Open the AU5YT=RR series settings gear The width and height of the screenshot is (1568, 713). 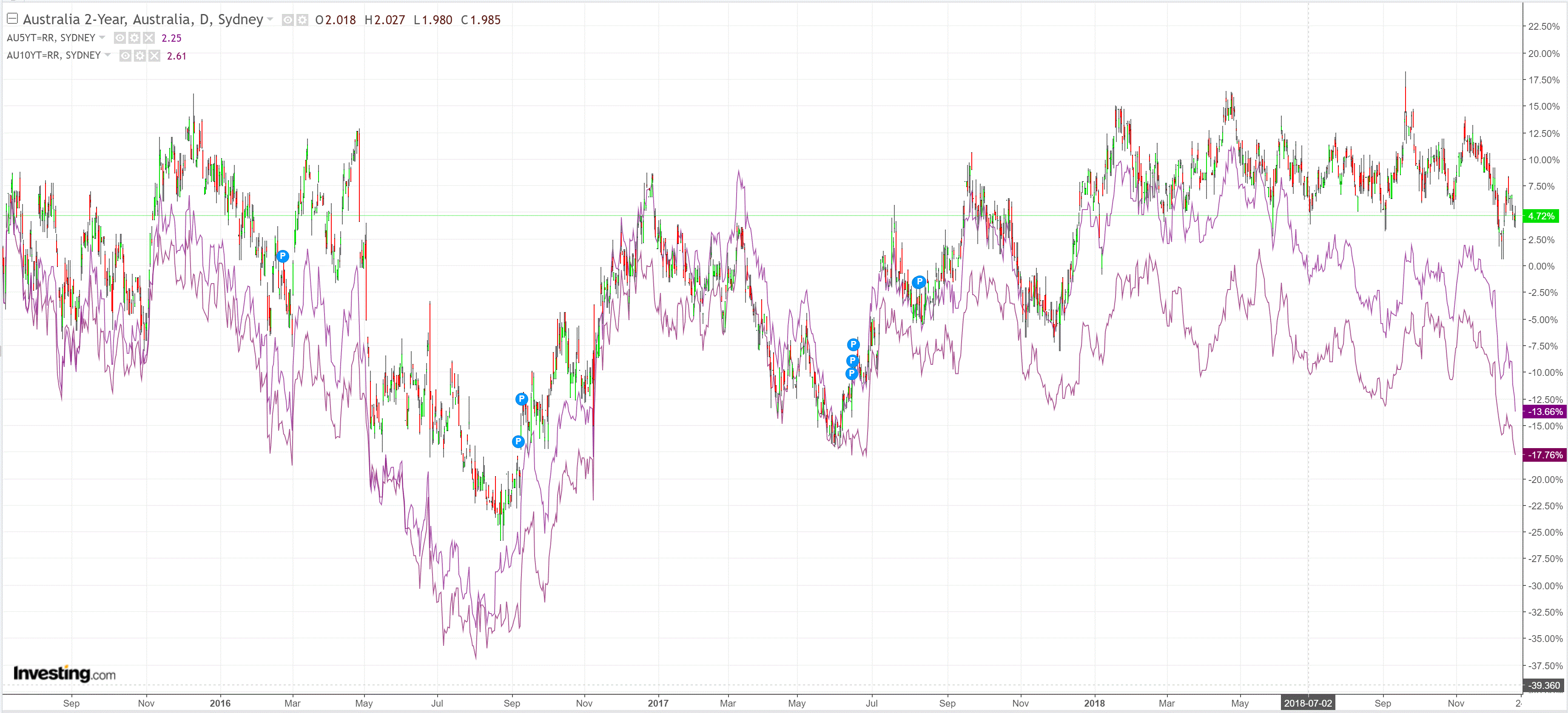pyautogui.click(x=134, y=38)
